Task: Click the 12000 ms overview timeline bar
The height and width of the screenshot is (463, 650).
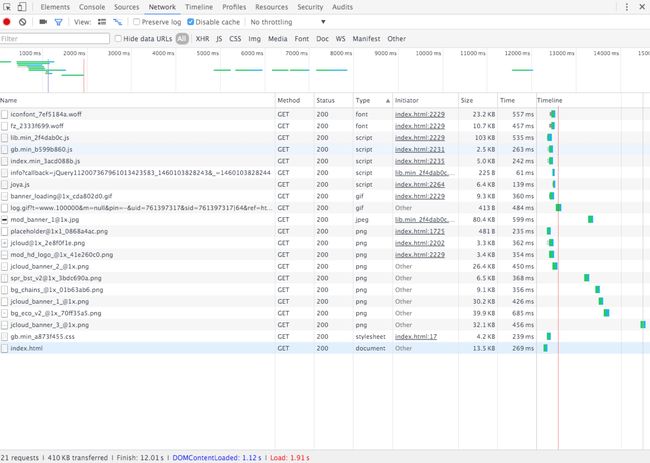Action: (522, 70)
